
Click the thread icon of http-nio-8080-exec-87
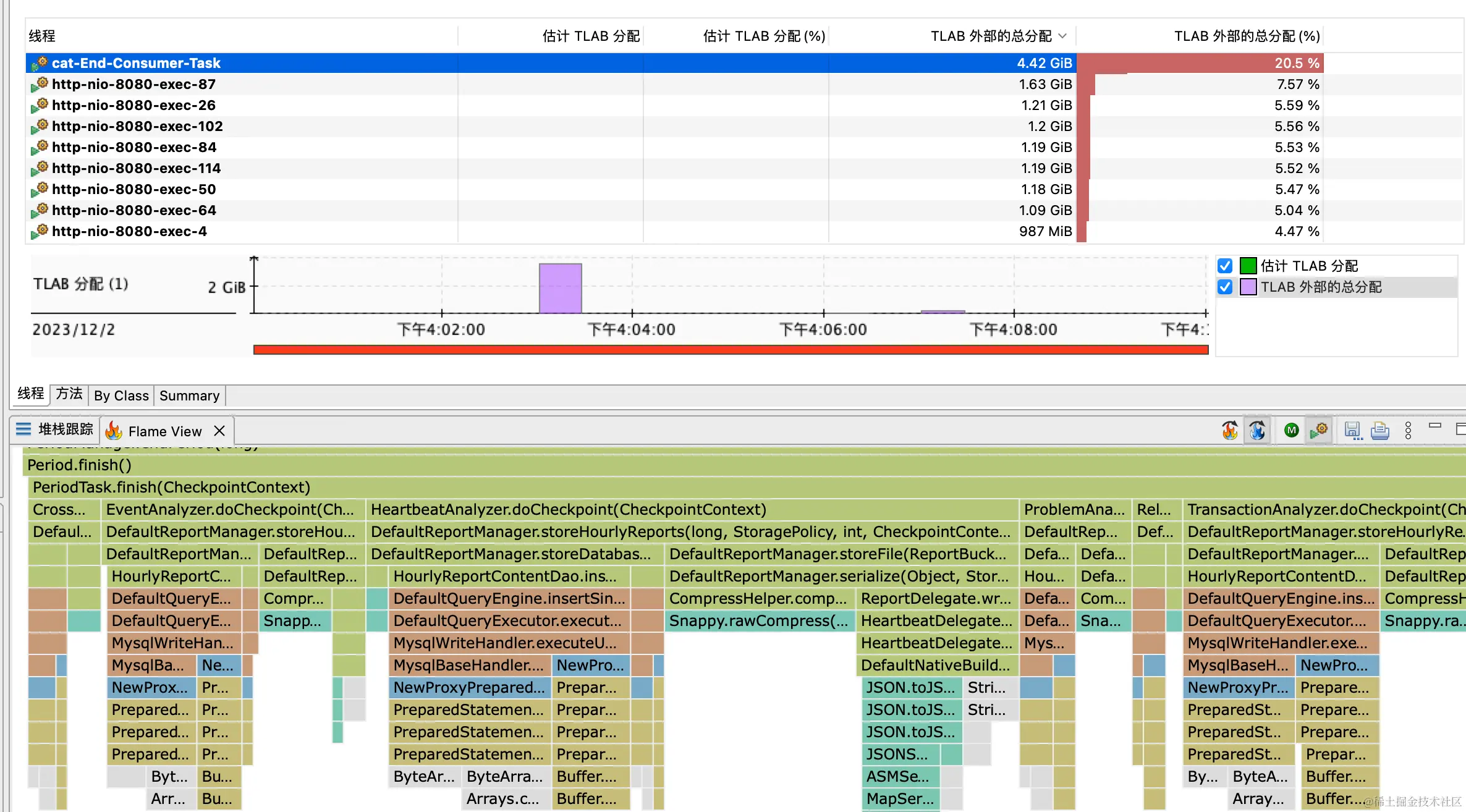[40, 84]
